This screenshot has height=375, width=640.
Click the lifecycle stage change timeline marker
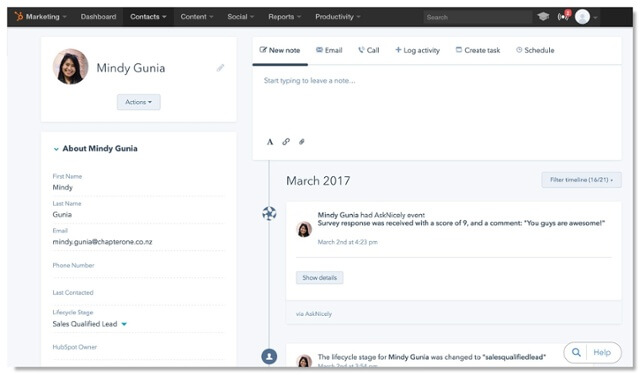(x=269, y=357)
